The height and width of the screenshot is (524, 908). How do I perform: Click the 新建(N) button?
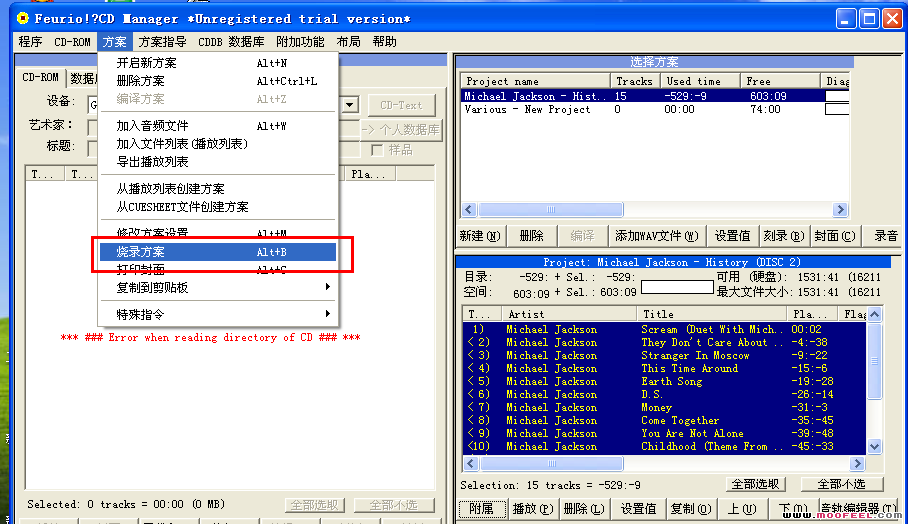[x=481, y=236]
